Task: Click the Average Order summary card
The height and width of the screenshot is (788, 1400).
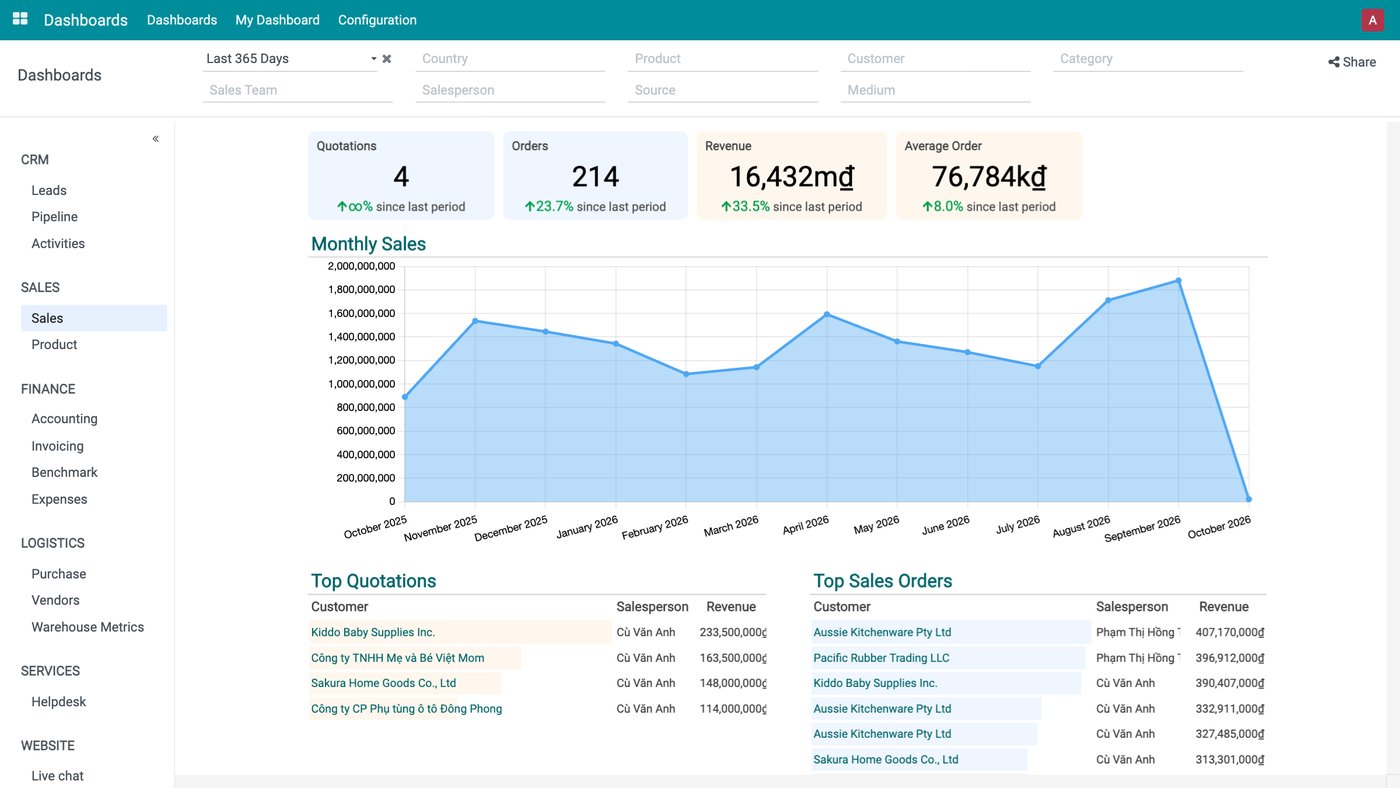Action: click(989, 176)
